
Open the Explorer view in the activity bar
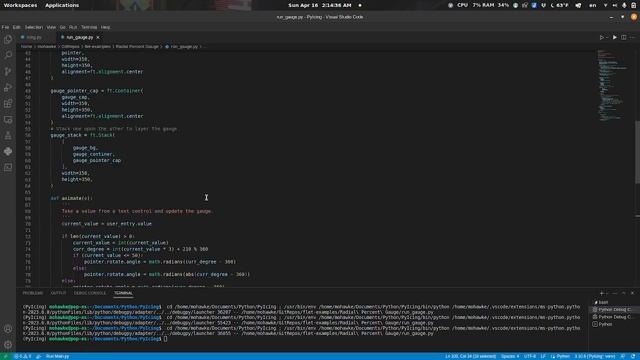(8, 40)
